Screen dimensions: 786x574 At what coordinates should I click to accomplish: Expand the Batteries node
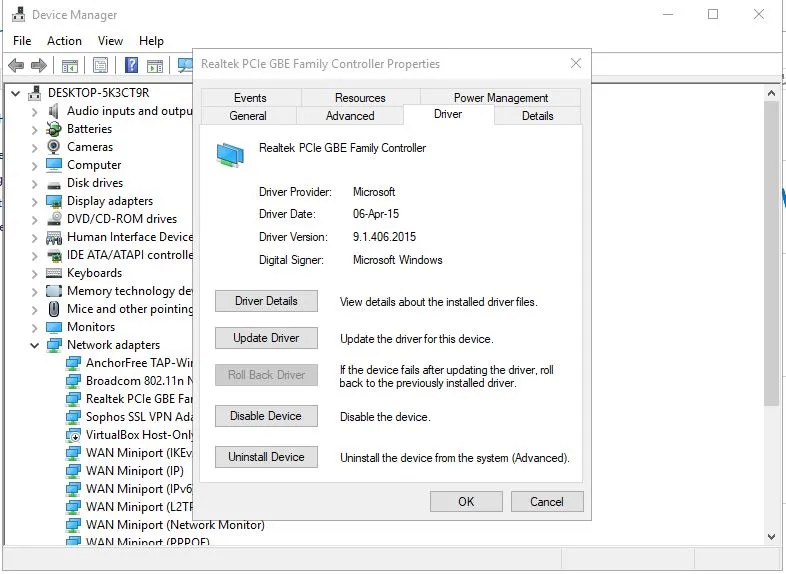35,130
